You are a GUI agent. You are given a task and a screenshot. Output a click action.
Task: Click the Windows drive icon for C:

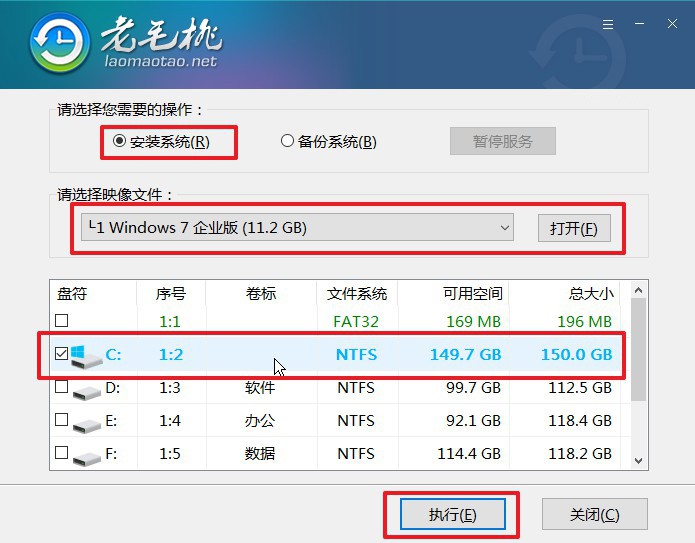pyautogui.click(x=87, y=355)
